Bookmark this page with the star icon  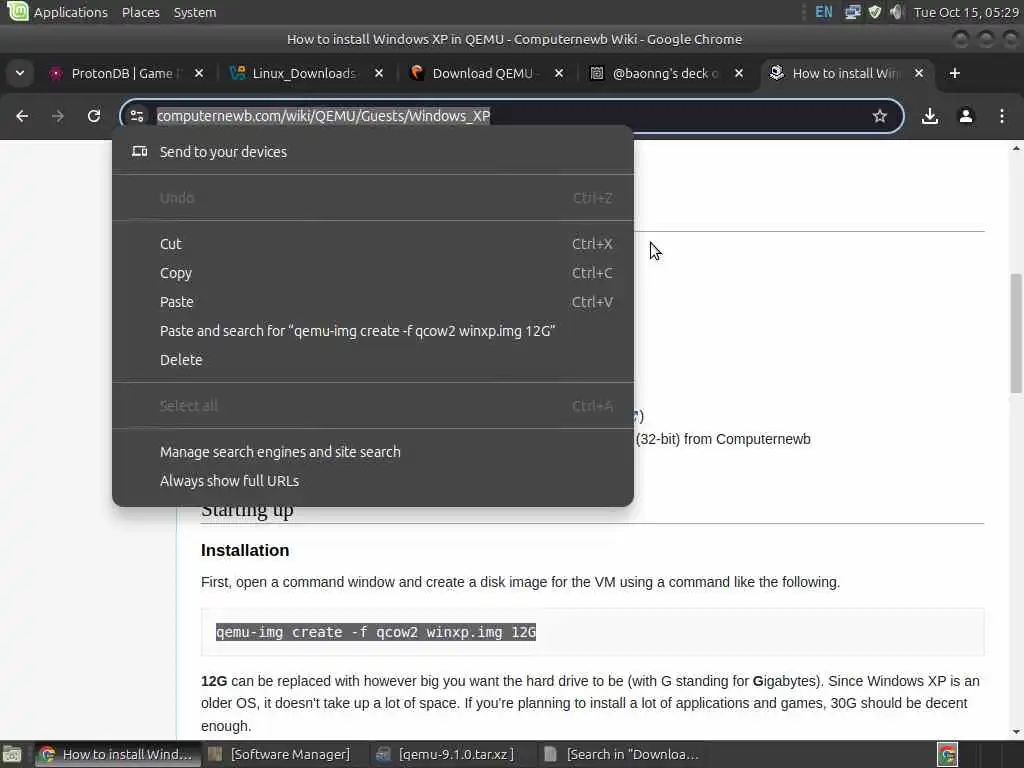[x=880, y=116]
